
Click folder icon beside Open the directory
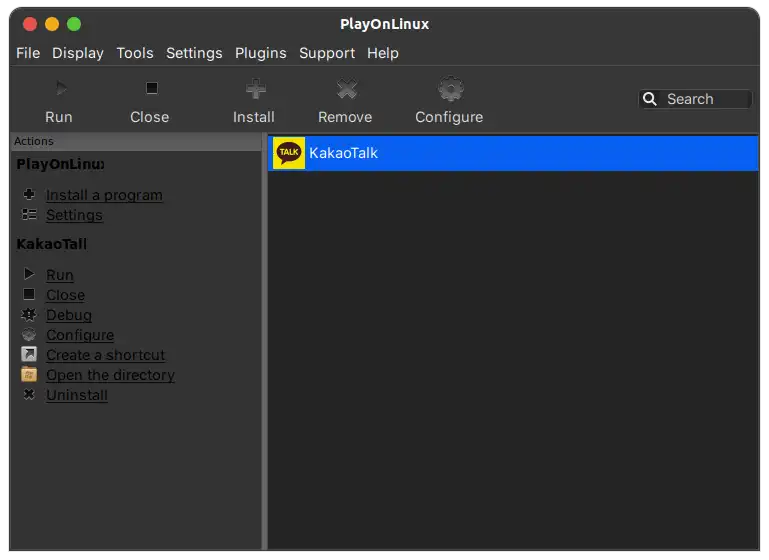29,374
